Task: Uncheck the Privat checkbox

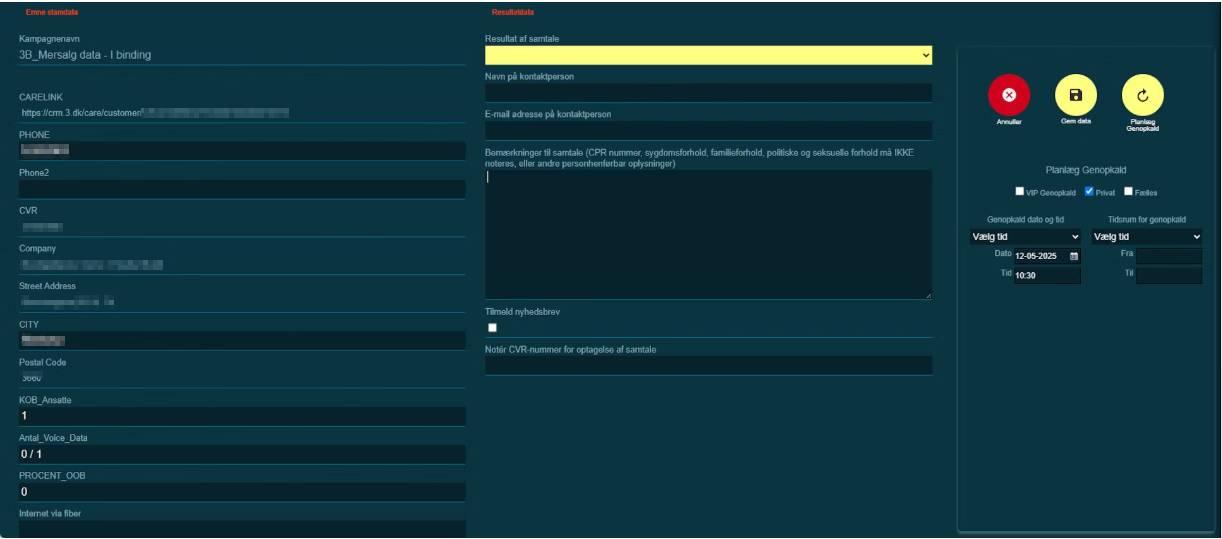Action: point(1089,191)
